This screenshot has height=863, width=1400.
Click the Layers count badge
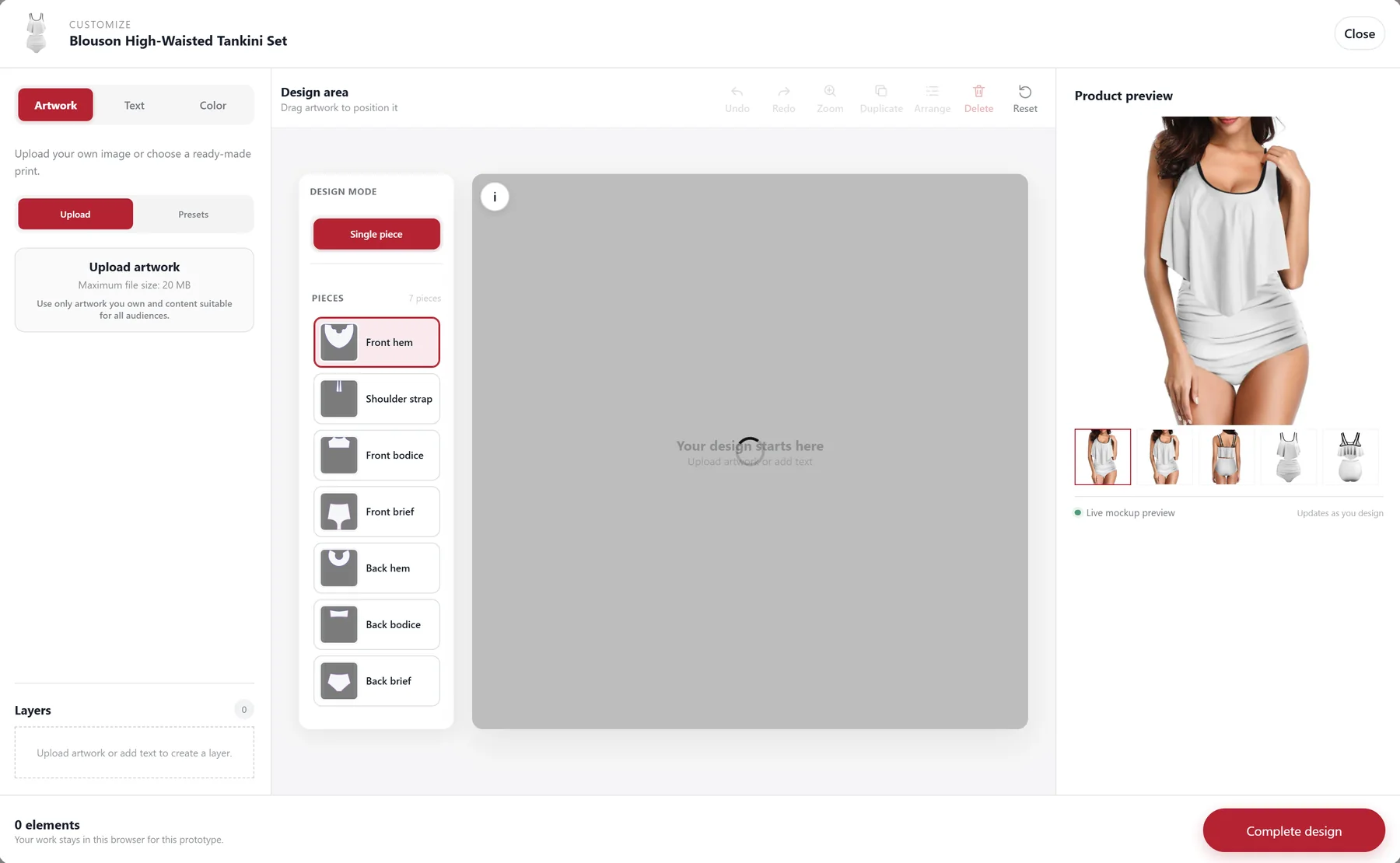(x=244, y=709)
